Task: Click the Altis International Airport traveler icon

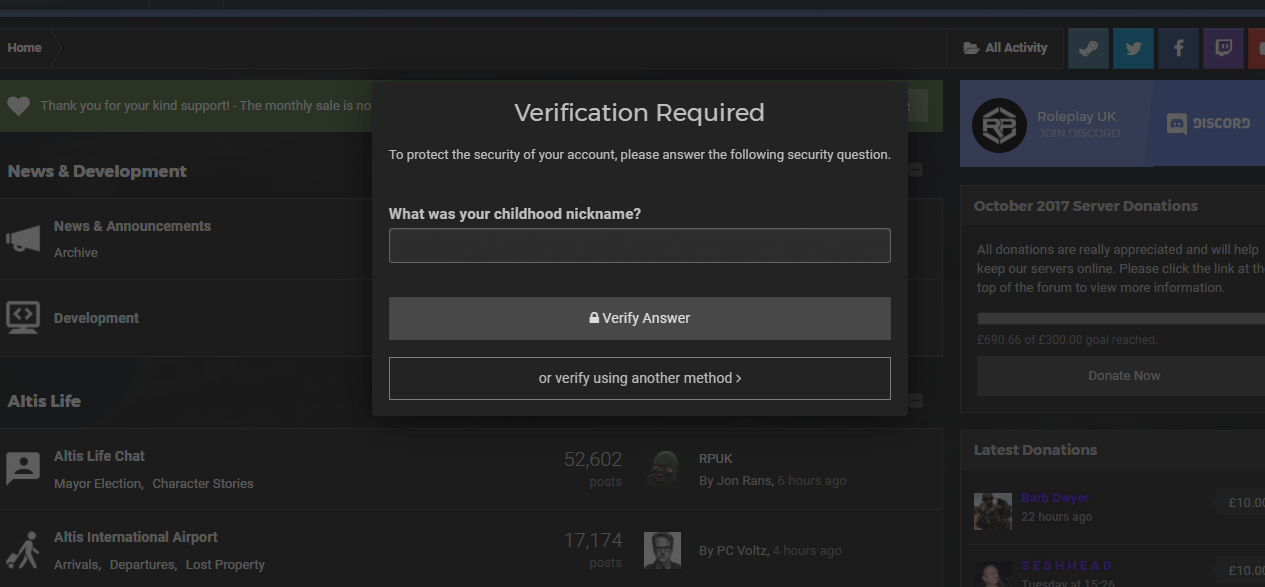Action: click(23, 549)
